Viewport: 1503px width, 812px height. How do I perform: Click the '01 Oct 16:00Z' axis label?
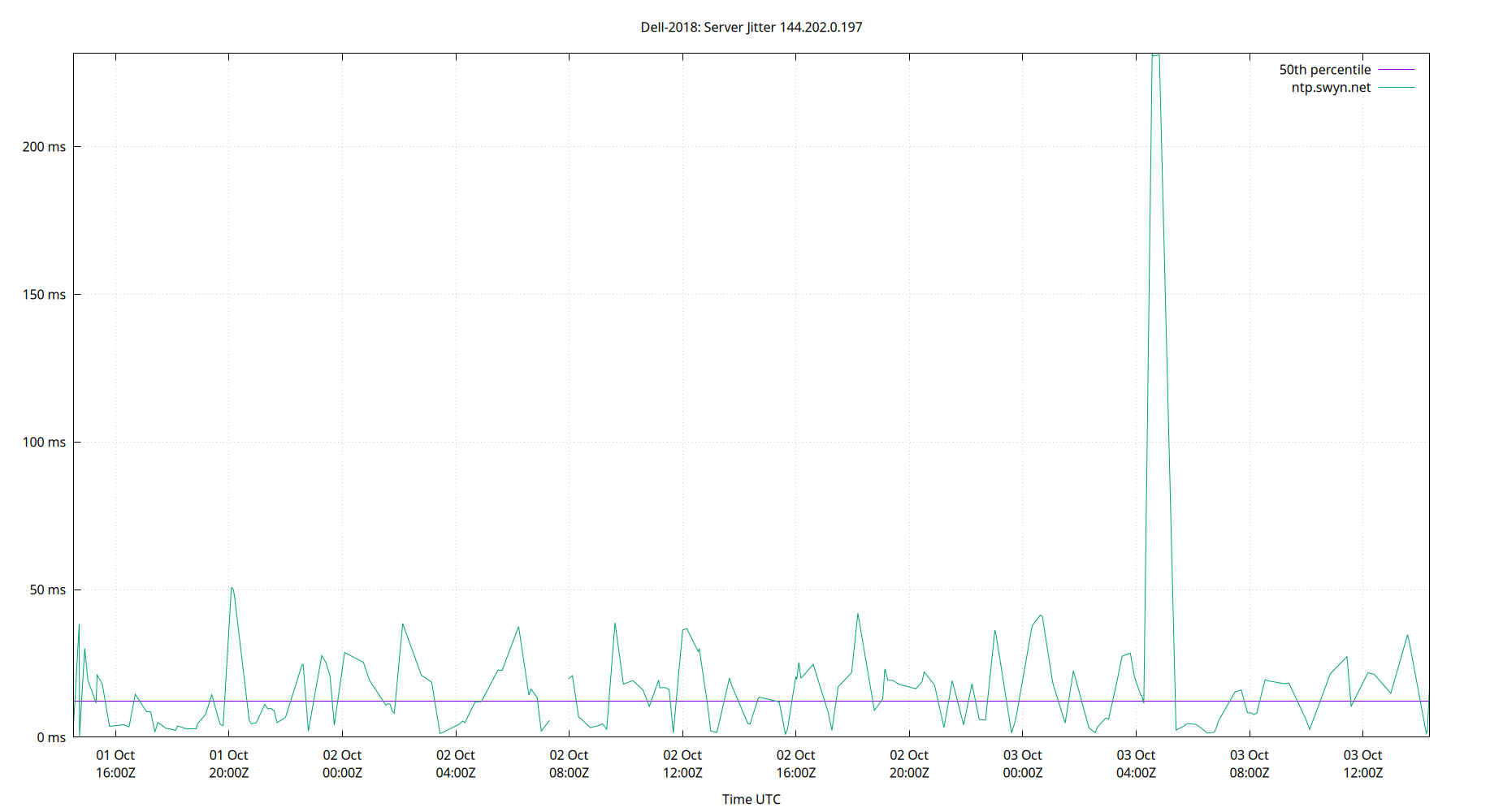pyautogui.click(x=115, y=764)
